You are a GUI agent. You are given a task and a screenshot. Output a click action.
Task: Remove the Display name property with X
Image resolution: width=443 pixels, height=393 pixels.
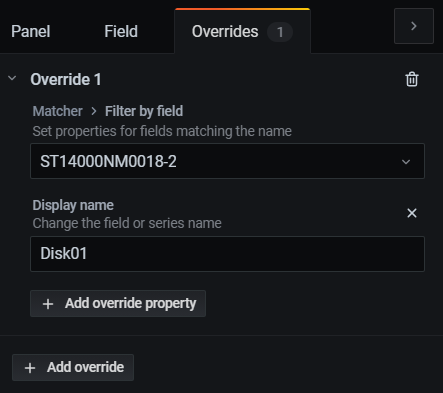click(x=412, y=213)
